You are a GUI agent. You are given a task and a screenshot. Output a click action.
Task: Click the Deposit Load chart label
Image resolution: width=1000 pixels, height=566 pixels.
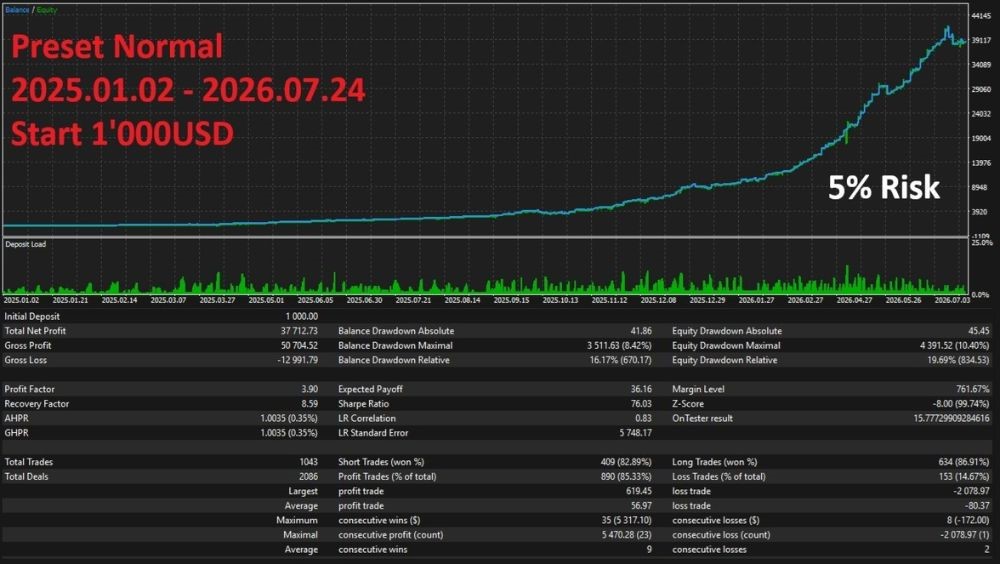tap(26, 244)
